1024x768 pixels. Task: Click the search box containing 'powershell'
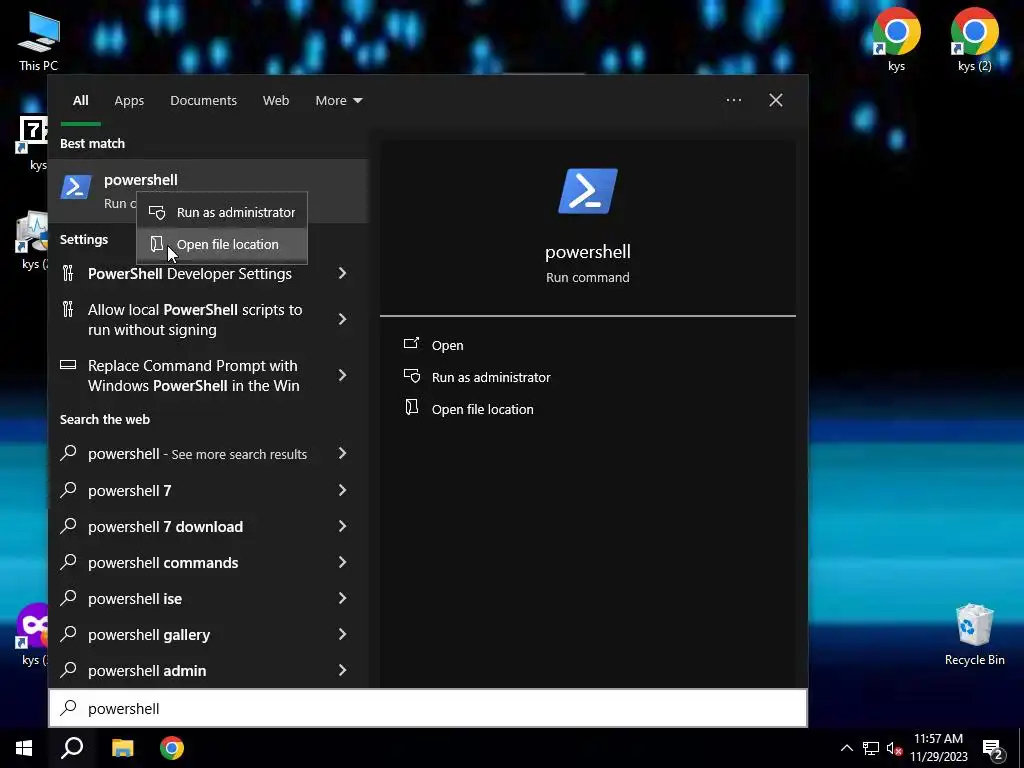(x=428, y=708)
